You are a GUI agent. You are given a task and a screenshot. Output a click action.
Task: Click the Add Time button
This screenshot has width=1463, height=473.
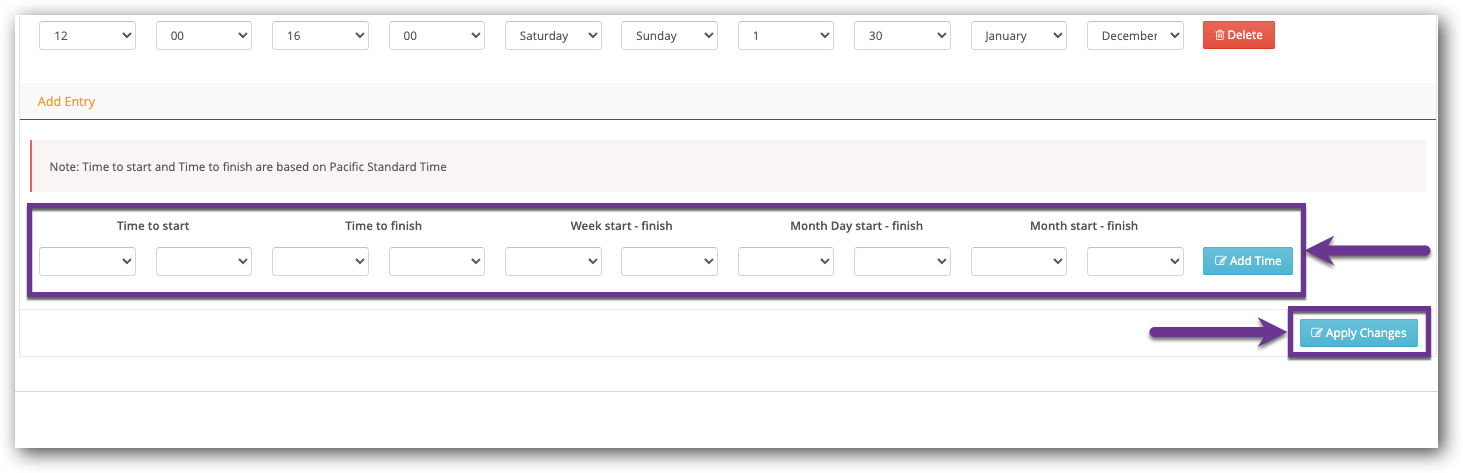click(x=1248, y=261)
